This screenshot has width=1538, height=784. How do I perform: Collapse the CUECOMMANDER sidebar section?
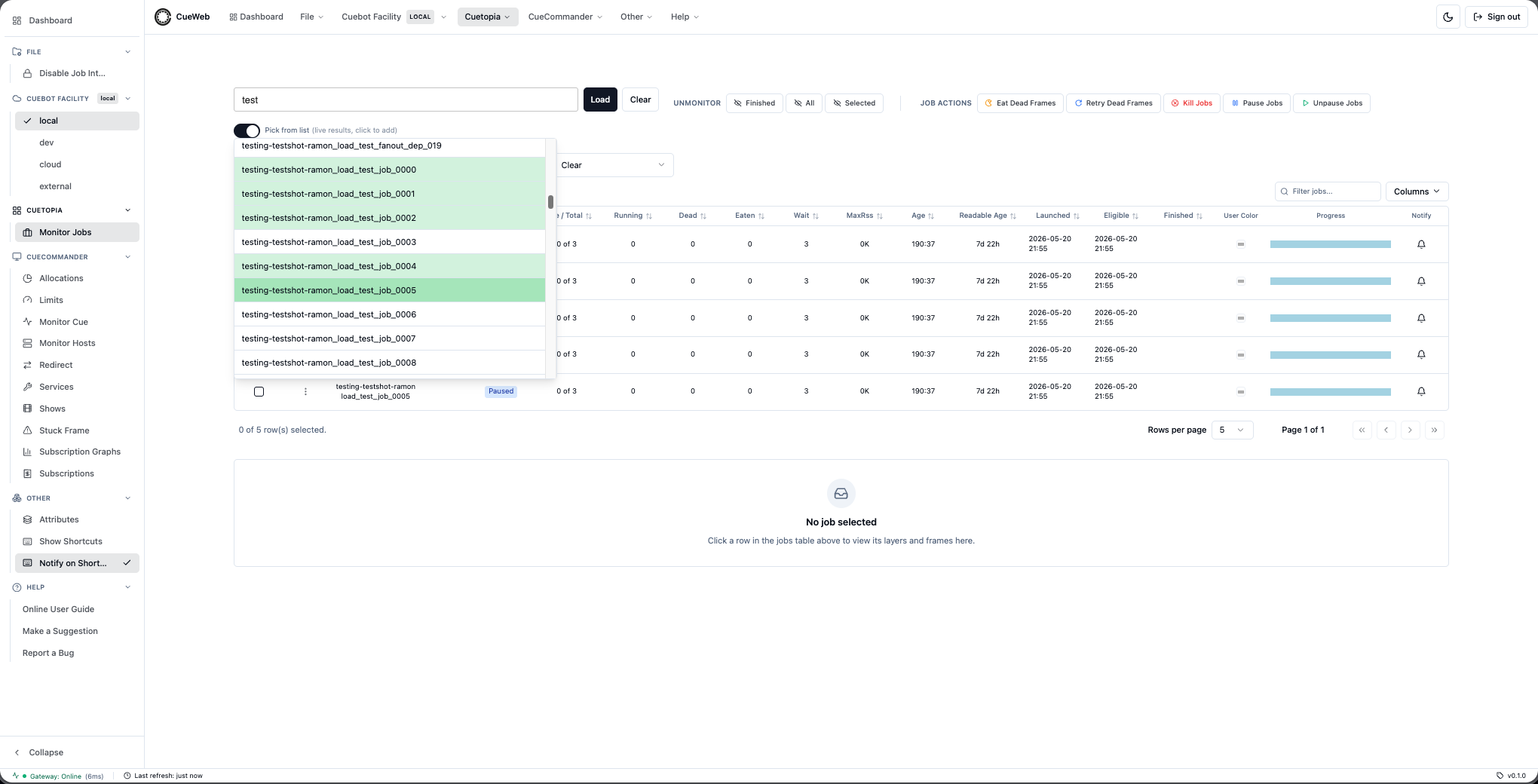point(127,257)
